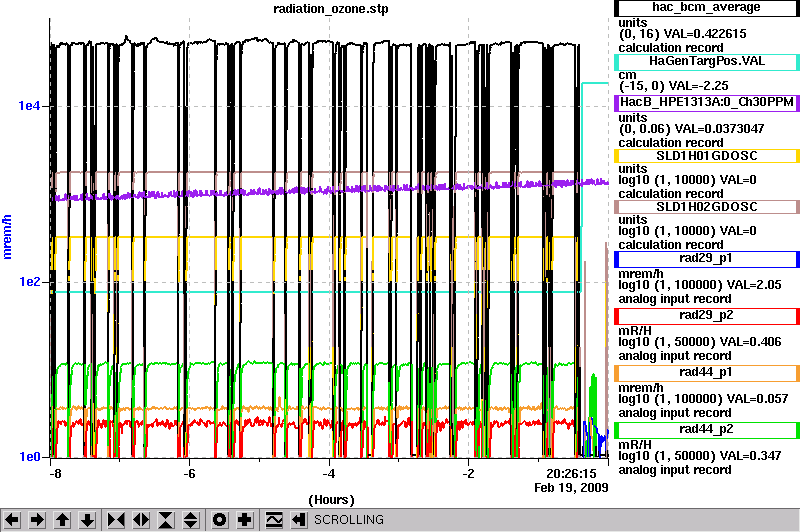Click the 1e0 y-axis tick label
This screenshot has height=532, width=800.
29,457
